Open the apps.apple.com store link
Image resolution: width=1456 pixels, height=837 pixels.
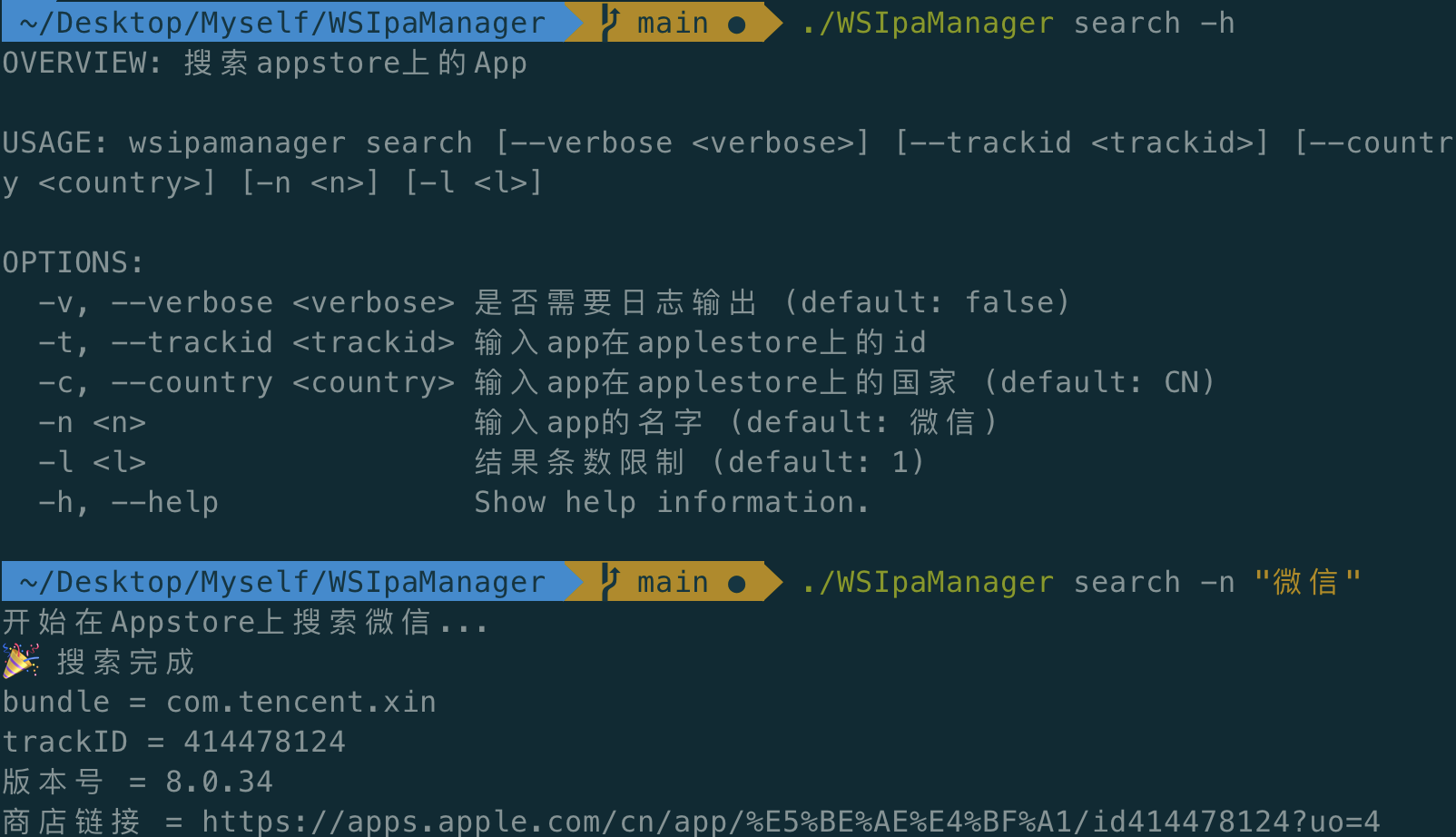tap(791, 822)
